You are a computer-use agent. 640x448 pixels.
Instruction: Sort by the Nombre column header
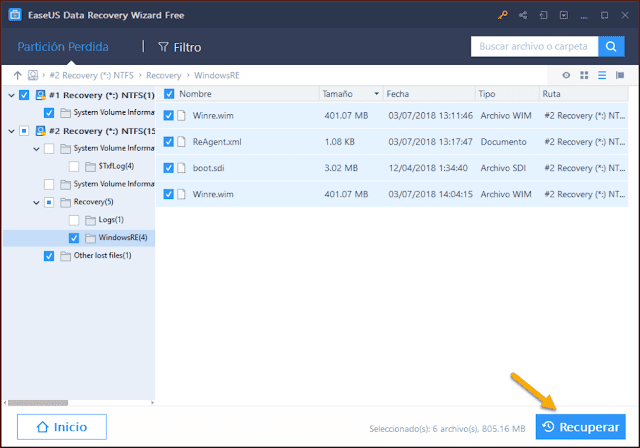point(195,94)
